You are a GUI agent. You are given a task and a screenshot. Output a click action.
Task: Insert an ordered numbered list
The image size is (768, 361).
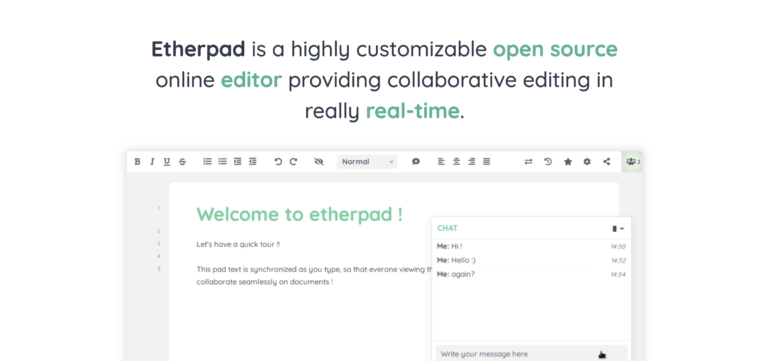[x=208, y=162]
